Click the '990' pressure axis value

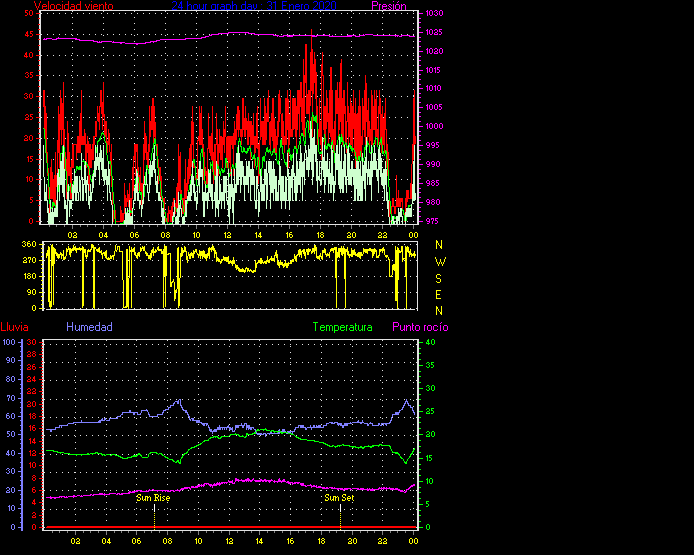point(432,164)
